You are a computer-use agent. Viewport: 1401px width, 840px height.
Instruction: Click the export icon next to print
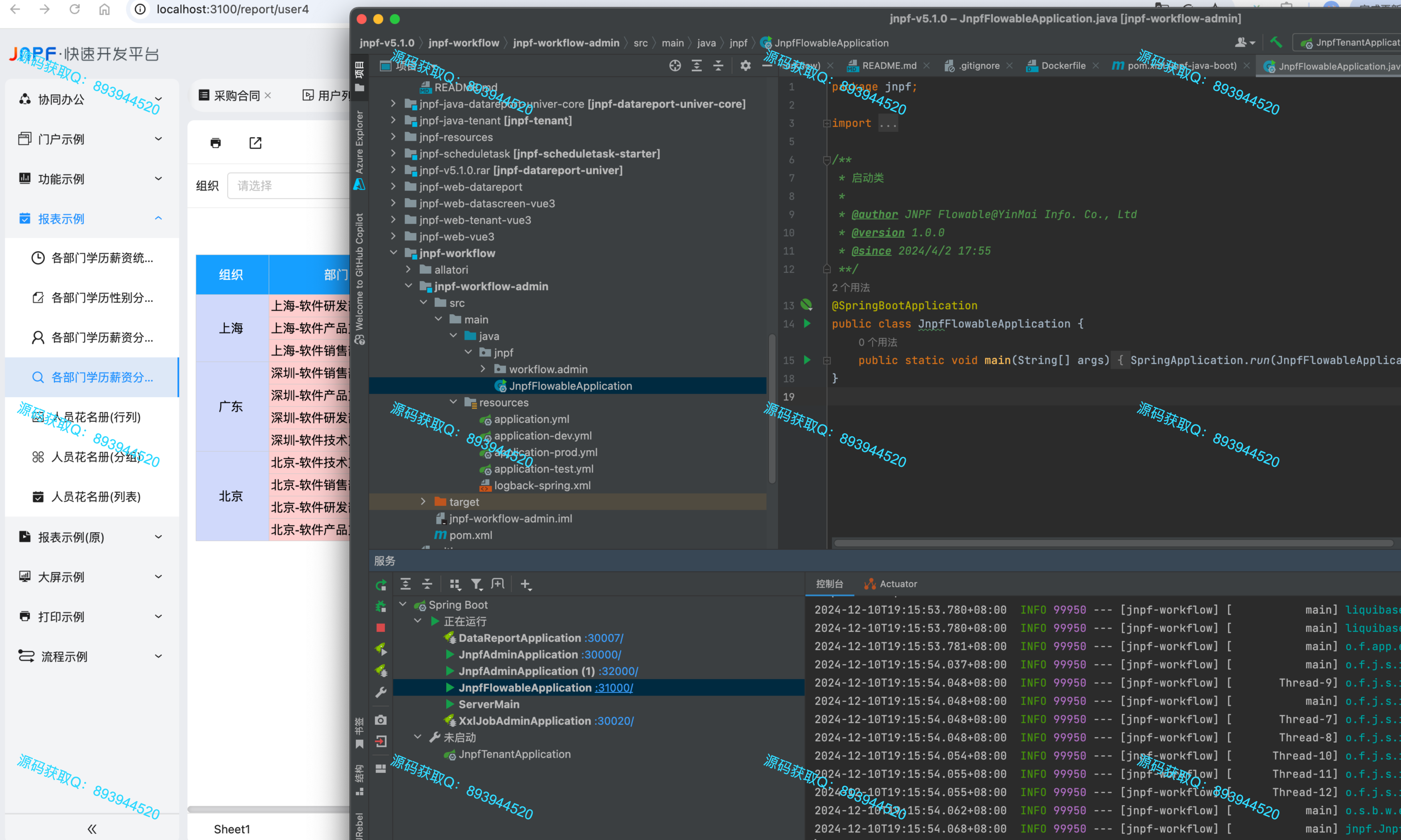[x=255, y=143]
